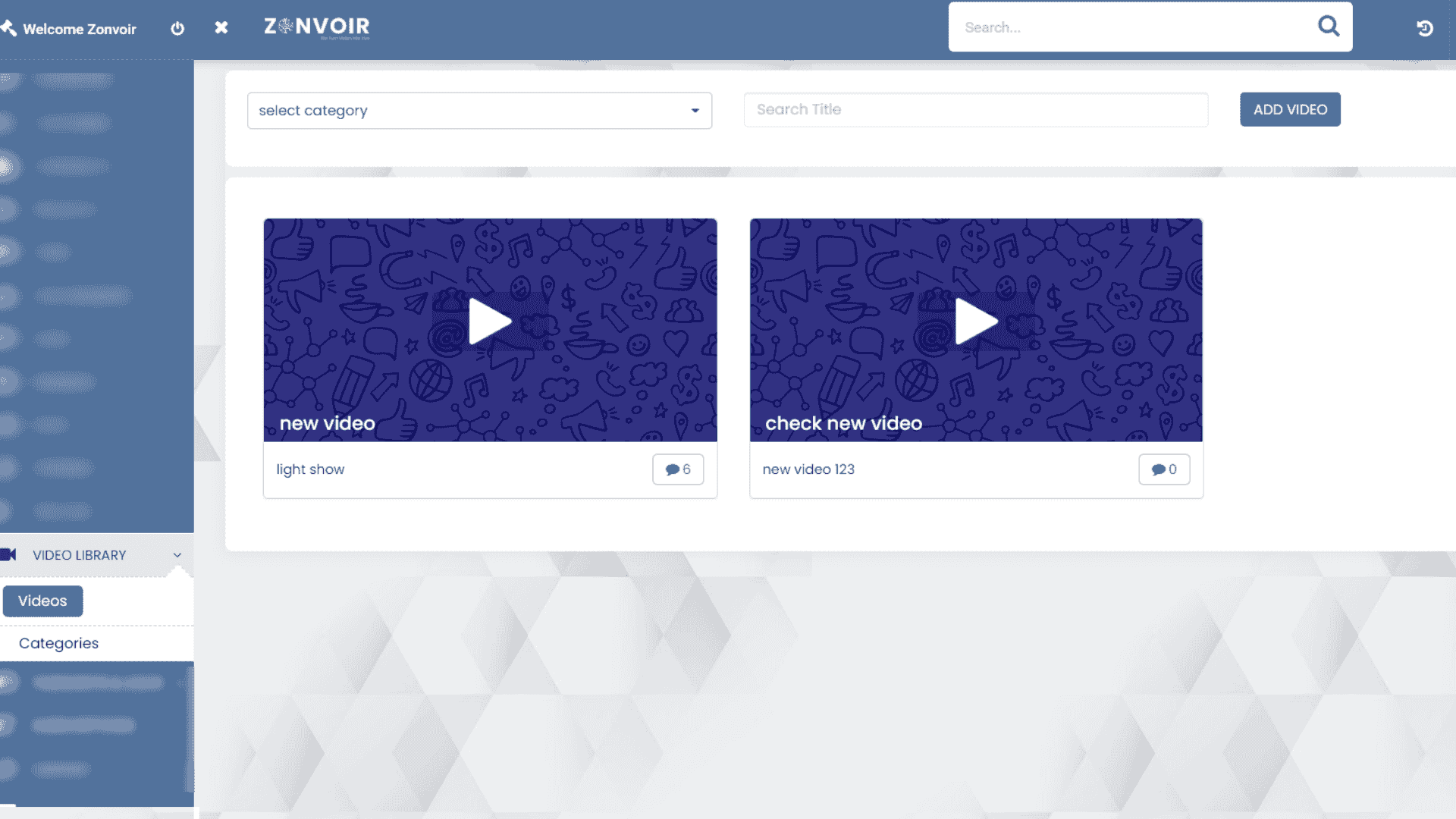Click the history refresh icon at top right

1425,28
